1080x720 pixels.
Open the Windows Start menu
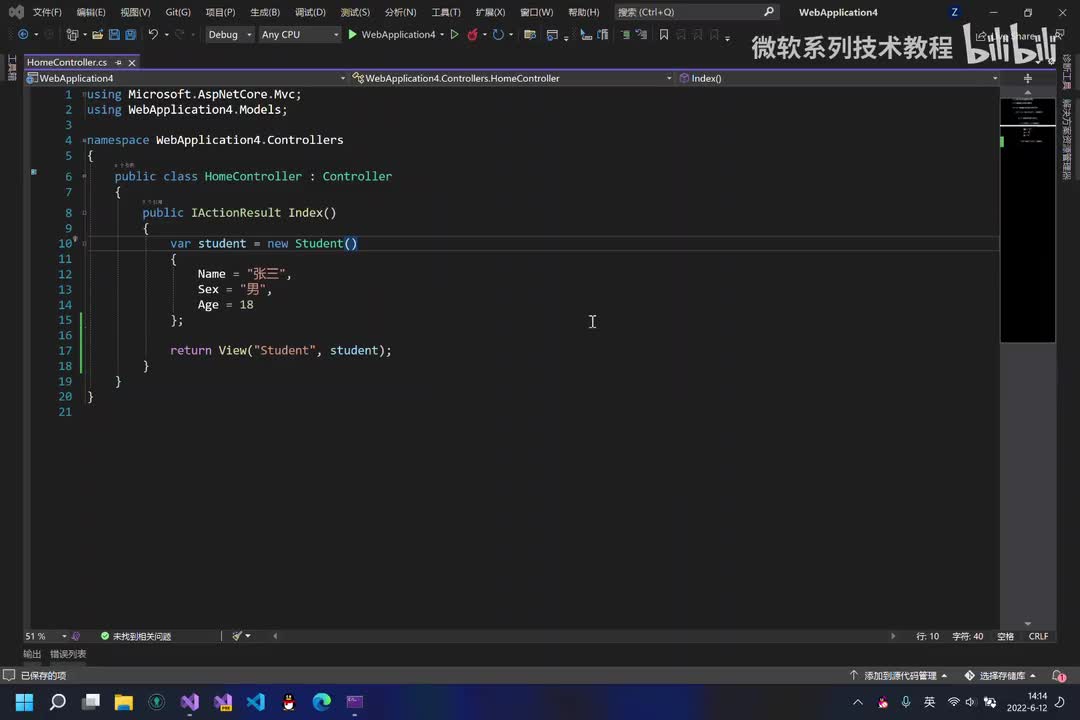24,702
